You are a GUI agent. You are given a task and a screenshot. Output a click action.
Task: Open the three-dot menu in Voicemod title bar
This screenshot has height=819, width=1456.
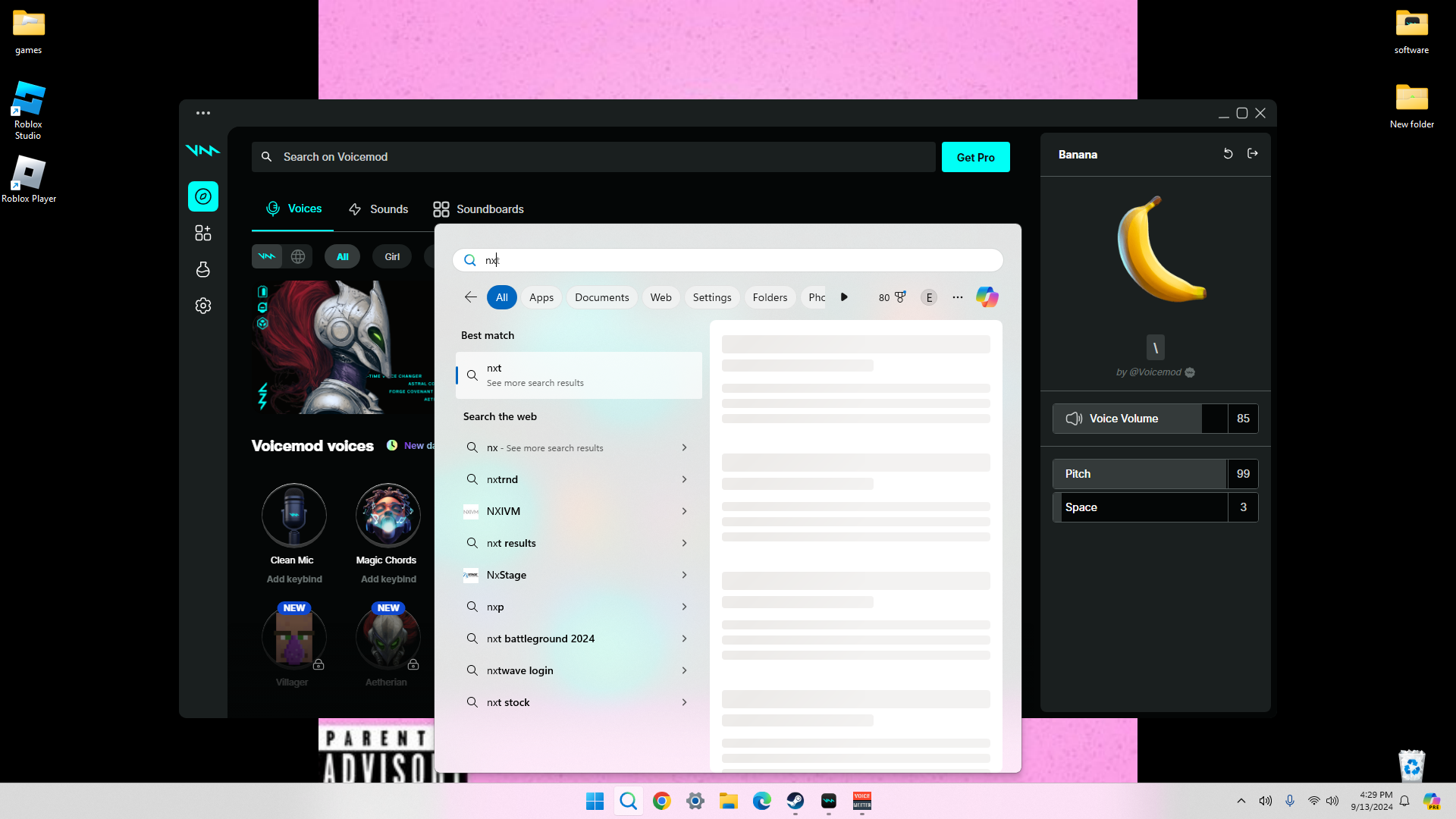203,113
